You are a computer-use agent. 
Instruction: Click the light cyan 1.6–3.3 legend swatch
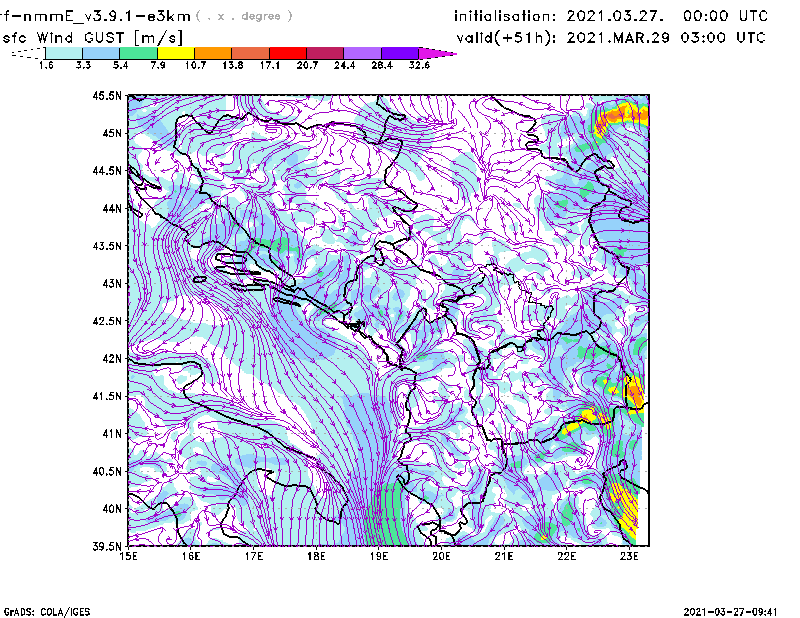click(x=64, y=53)
